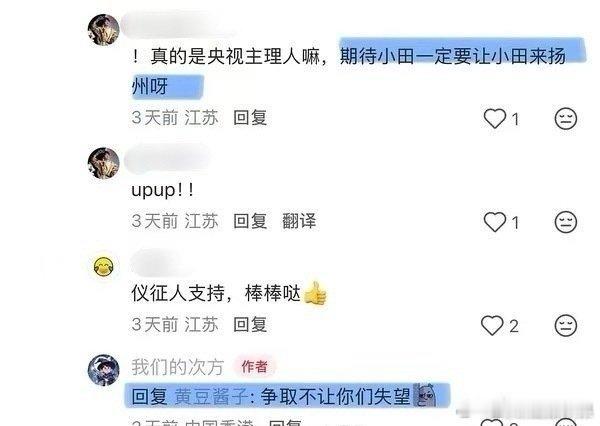Reply to the 央视主理人 comment
600x426 pixels.
250,118
